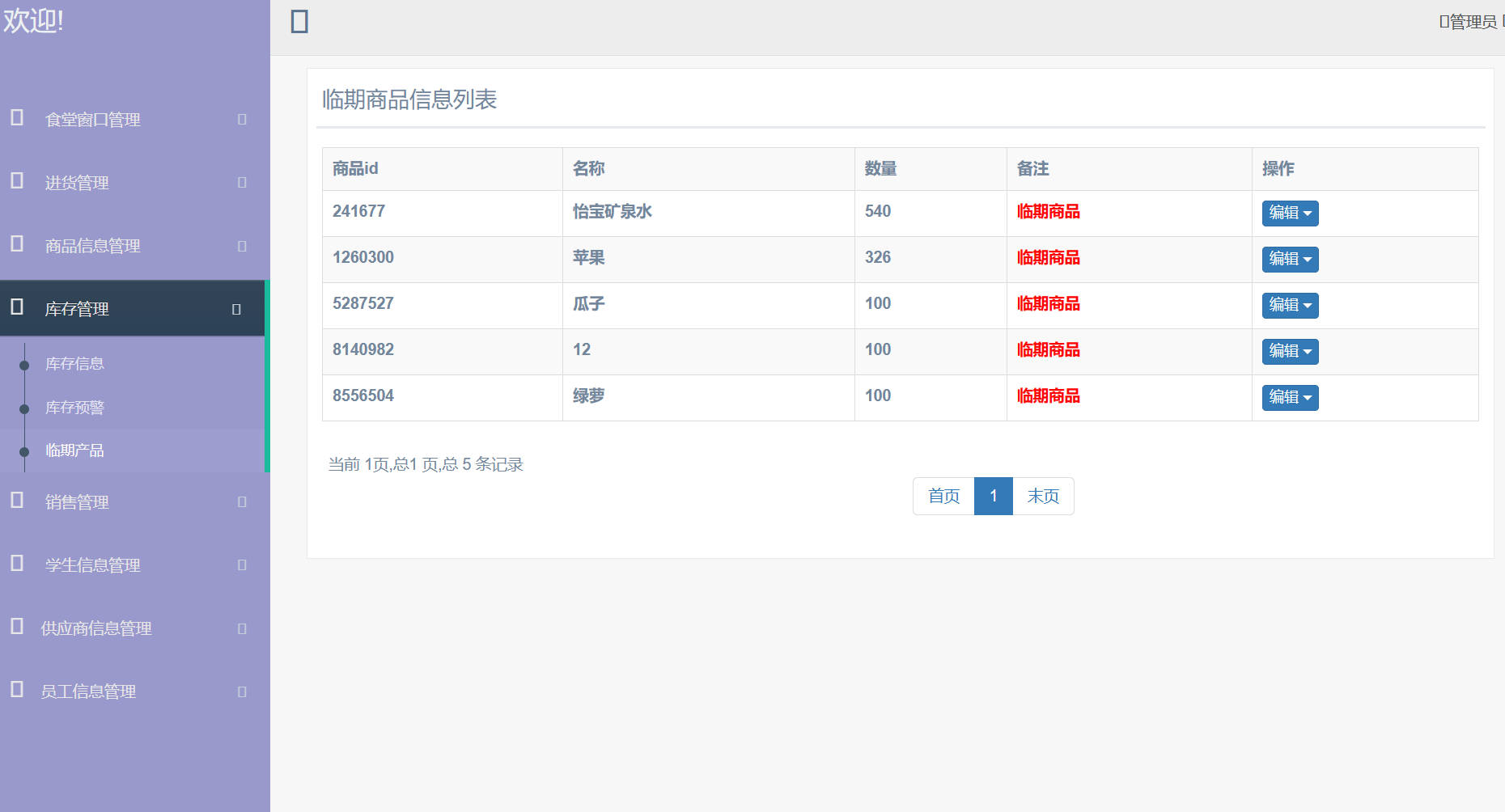1505x812 pixels.
Task: Expand the 进货管理 menu chevron
Action: pos(240,182)
